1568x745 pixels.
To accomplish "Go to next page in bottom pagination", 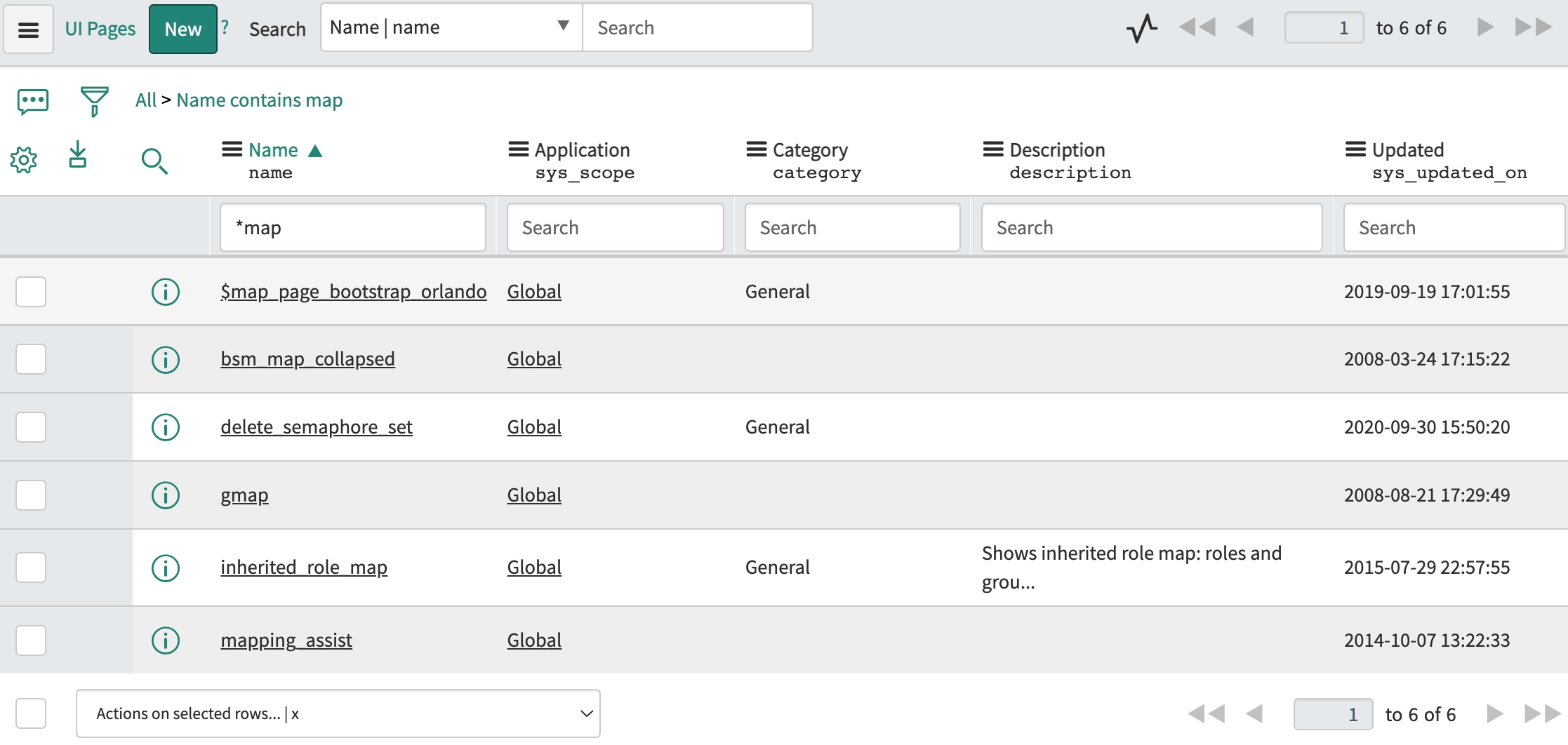I will (1495, 714).
